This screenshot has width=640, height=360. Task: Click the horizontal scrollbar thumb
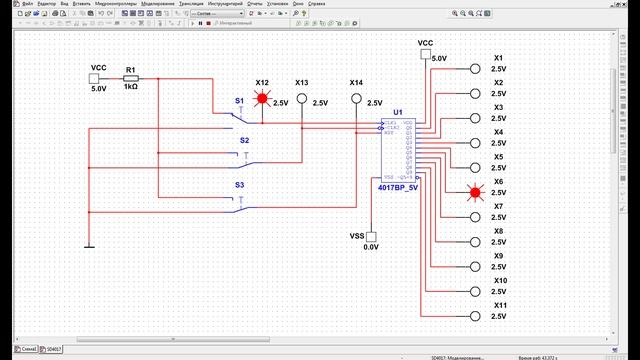coord(173,339)
